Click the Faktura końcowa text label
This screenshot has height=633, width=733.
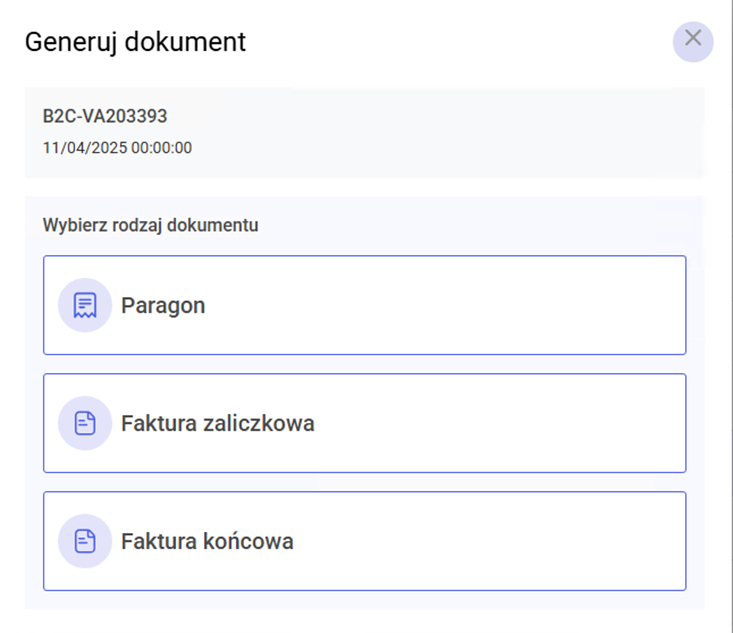[x=207, y=542]
